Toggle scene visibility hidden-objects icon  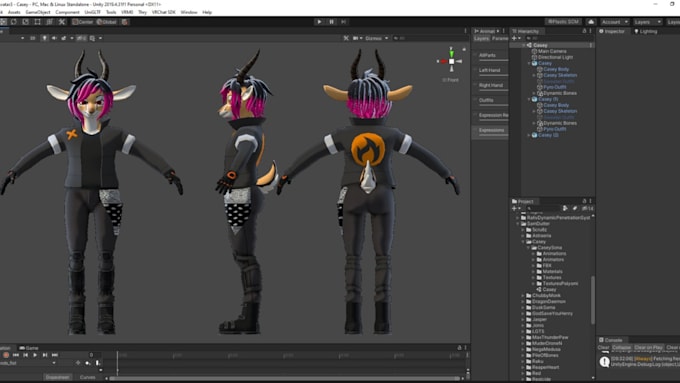pyautogui.click(x=82, y=38)
